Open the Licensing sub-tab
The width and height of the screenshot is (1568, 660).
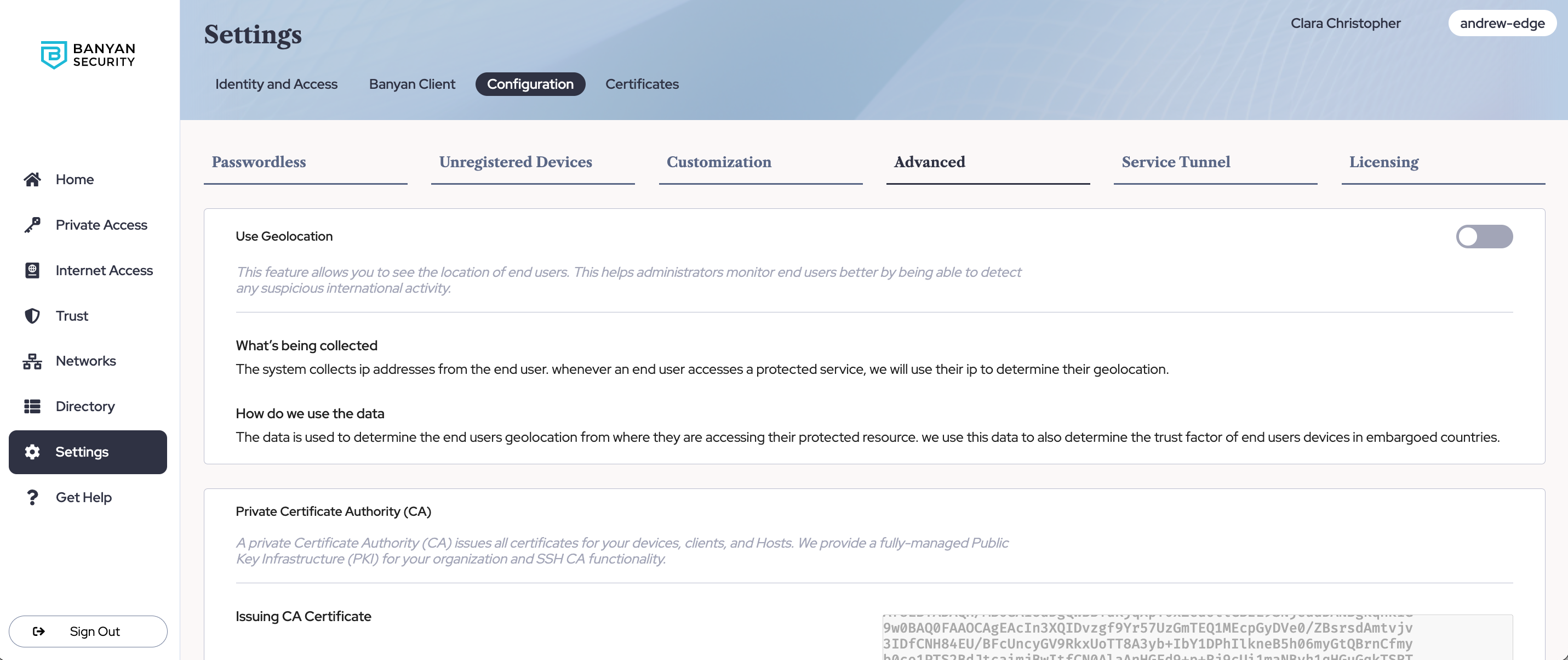[1383, 162]
